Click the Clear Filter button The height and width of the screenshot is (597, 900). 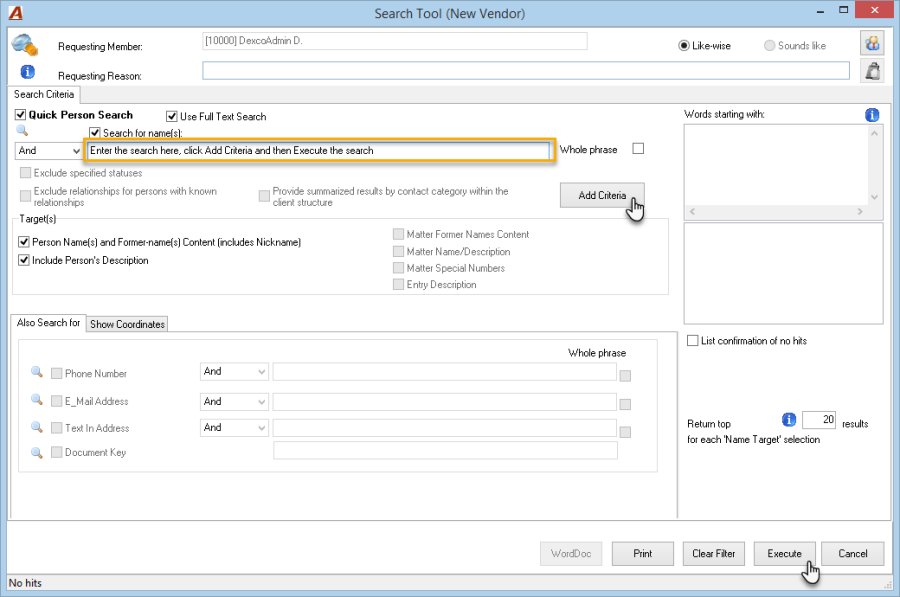point(713,553)
